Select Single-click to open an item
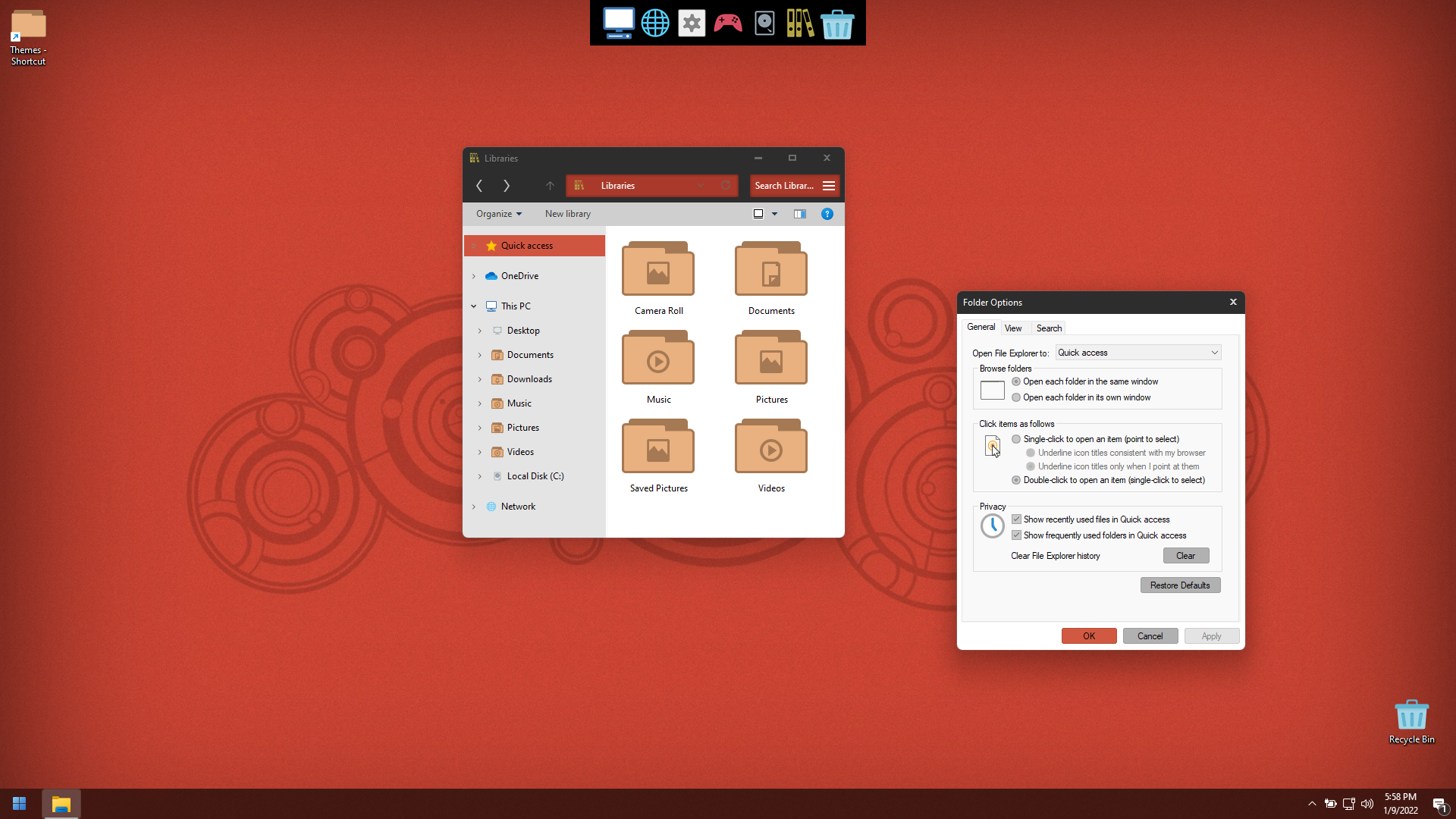 [1016, 439]
